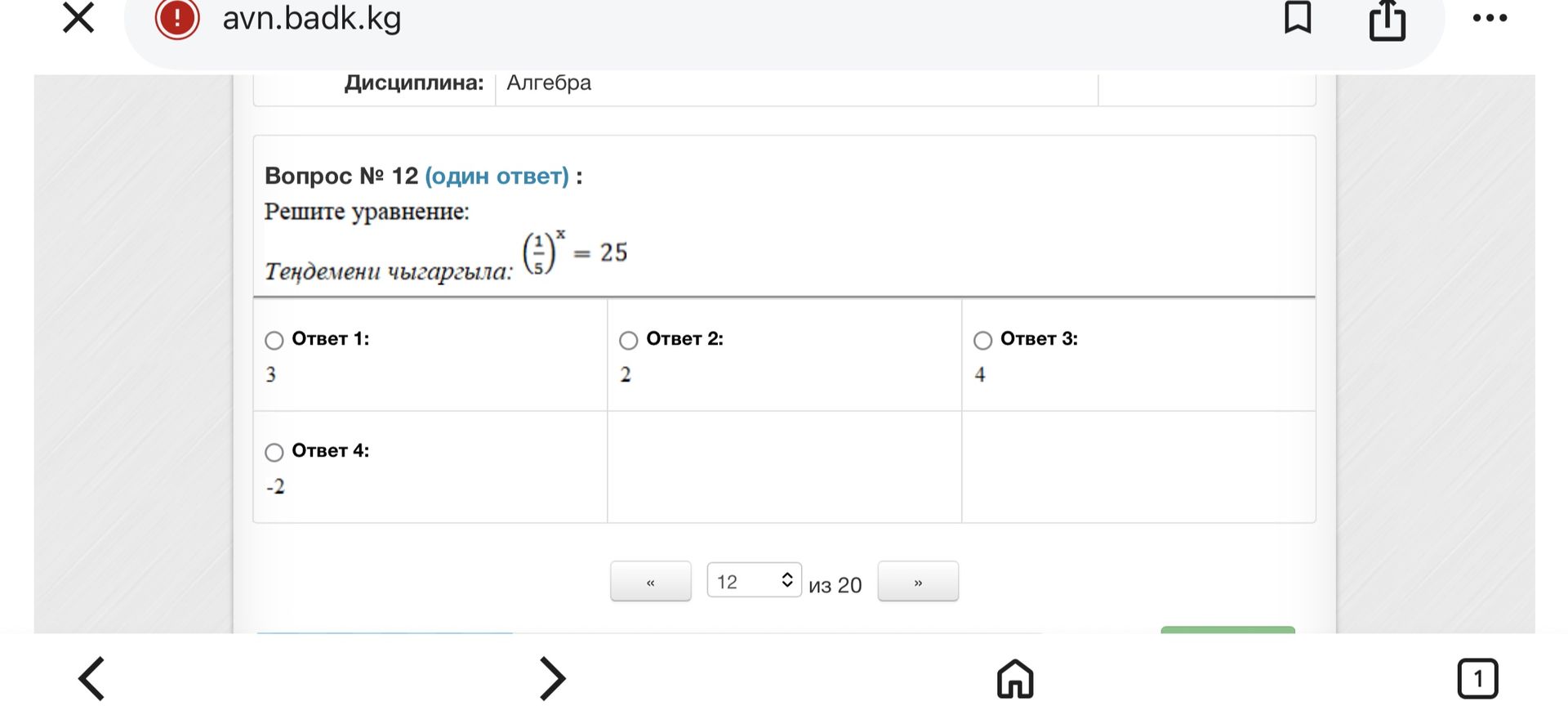The image size is (1568, 724).
Task: Click the Вопрос № 12 heading
Action: click(341, 176)
